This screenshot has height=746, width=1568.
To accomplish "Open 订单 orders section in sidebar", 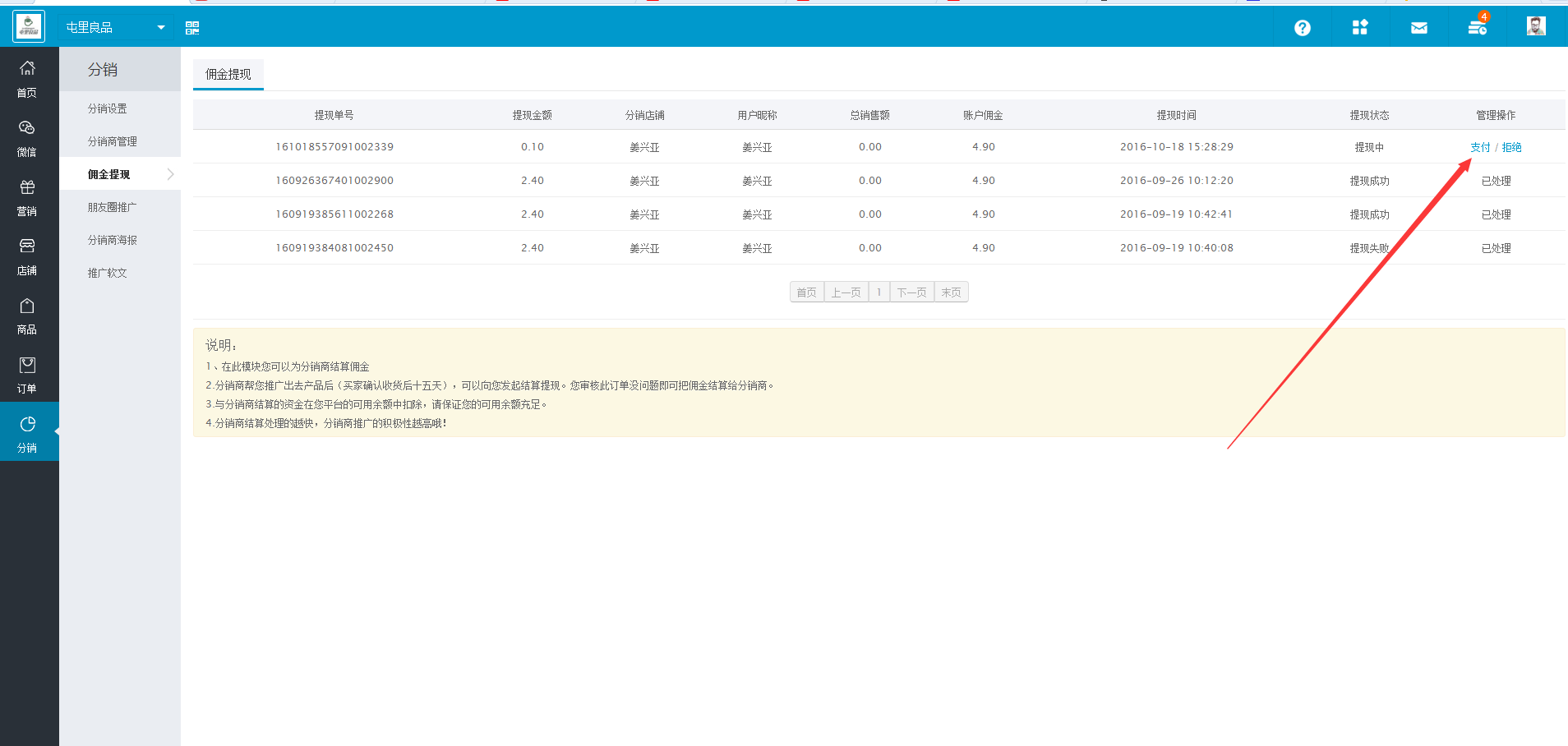I will [27, 375].
